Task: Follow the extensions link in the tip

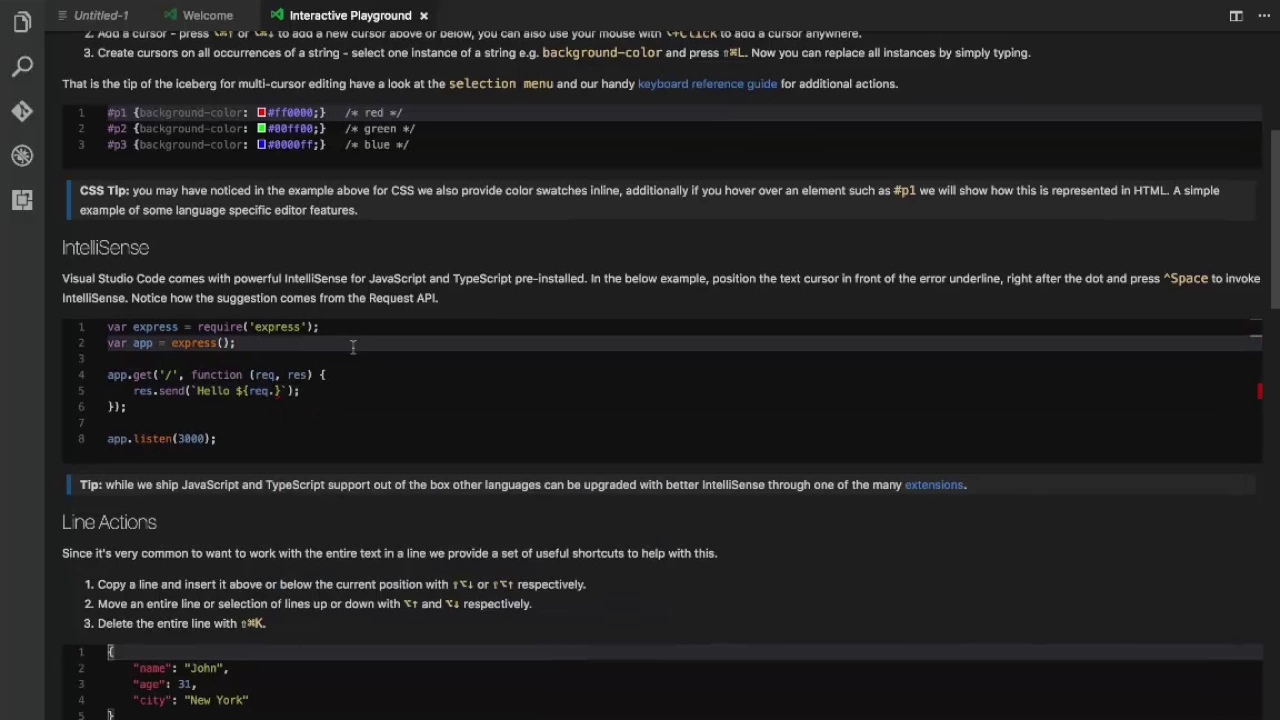Action: (934, 485)
